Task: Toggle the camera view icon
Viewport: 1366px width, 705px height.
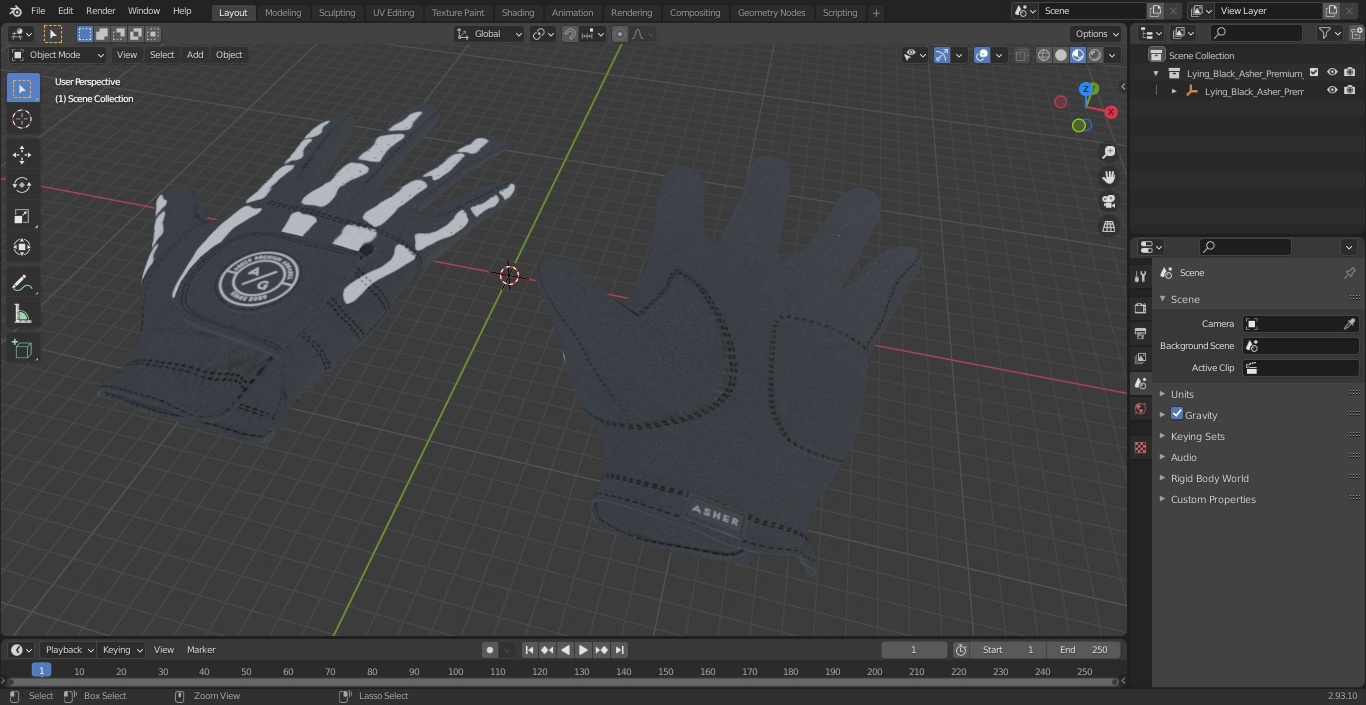Action: tap(1108, 202)
